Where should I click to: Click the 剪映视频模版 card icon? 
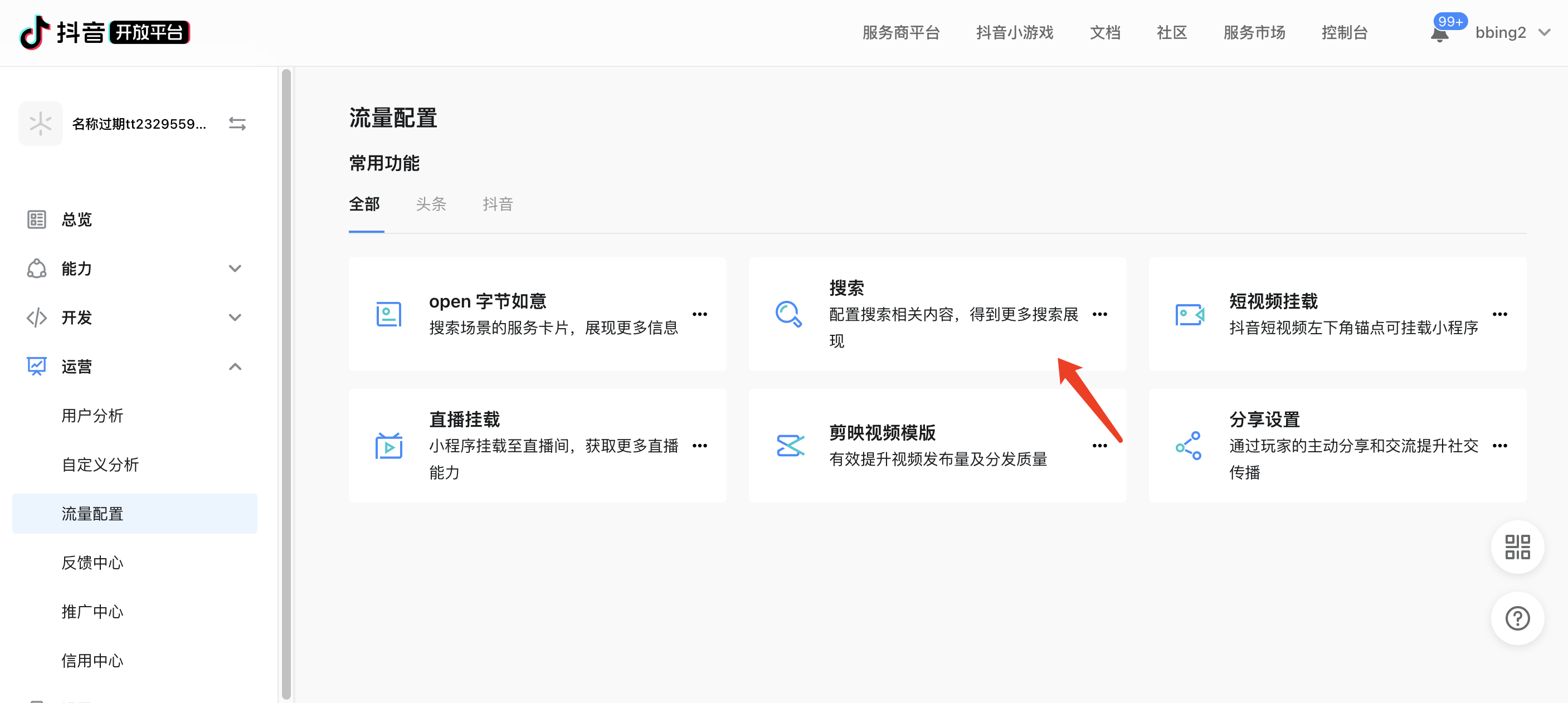[x=790, y=446]
